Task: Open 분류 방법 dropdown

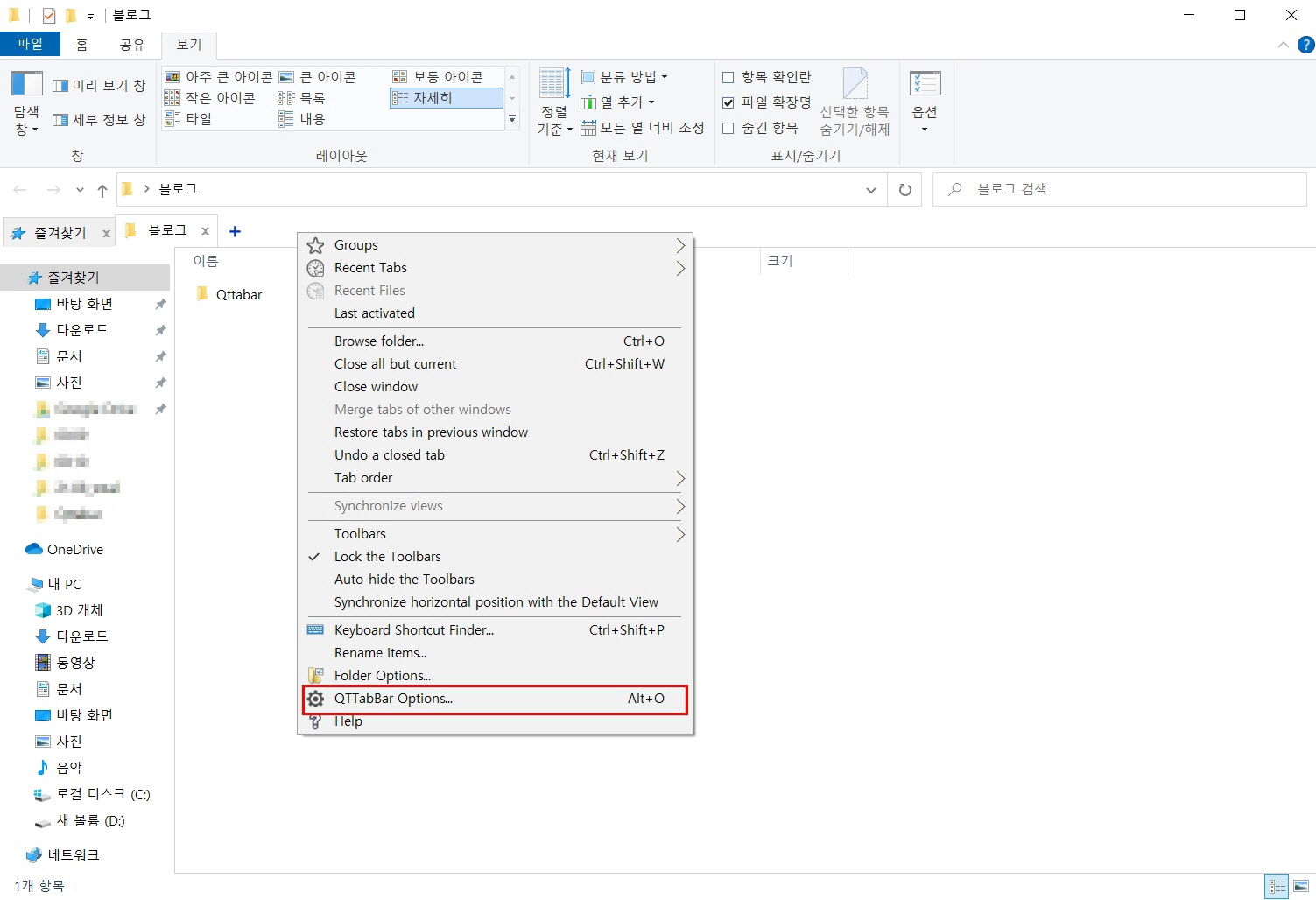Action: click(x=625, y=77)
